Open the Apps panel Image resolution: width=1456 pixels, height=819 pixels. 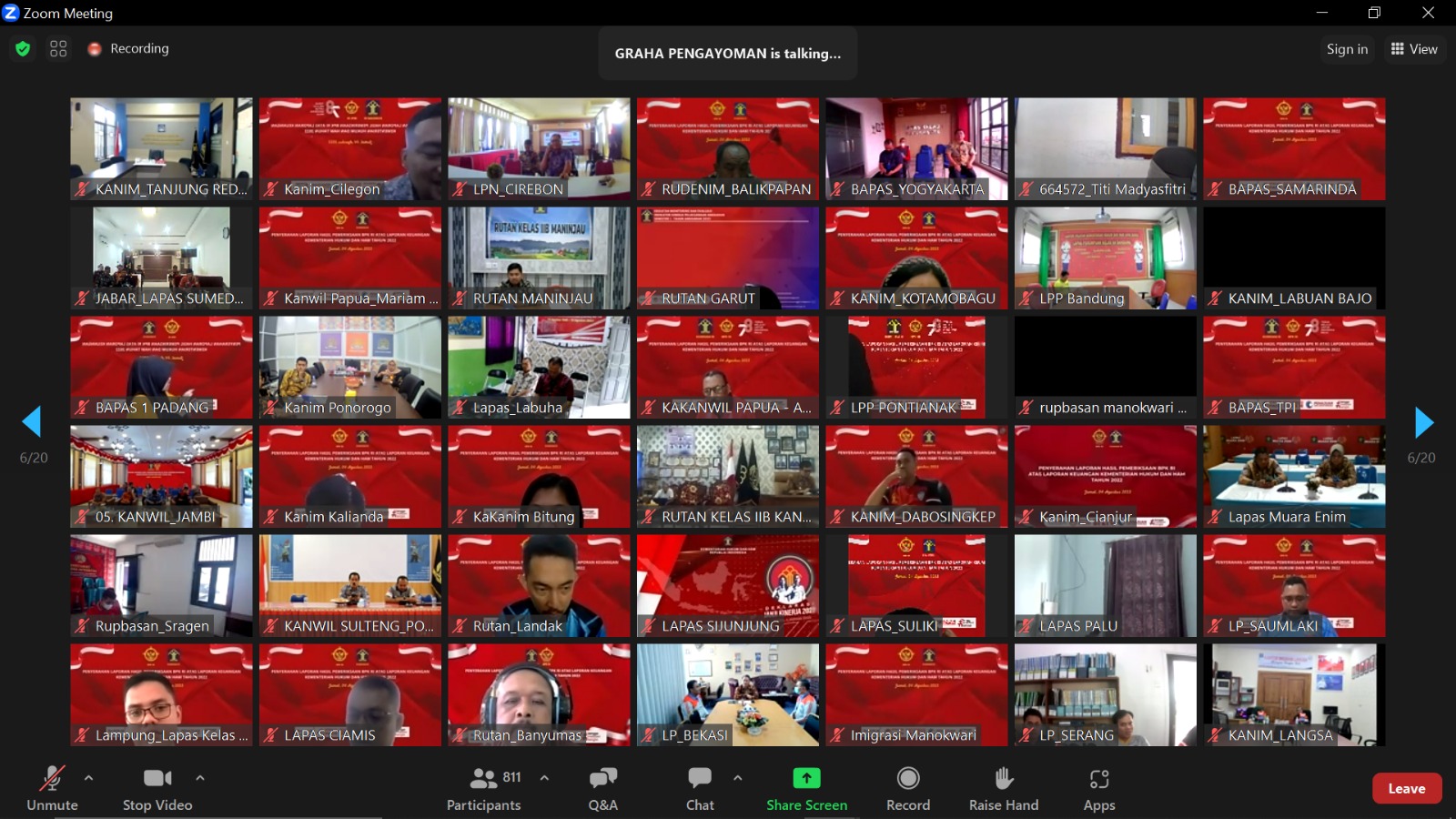click(1098, 779)
